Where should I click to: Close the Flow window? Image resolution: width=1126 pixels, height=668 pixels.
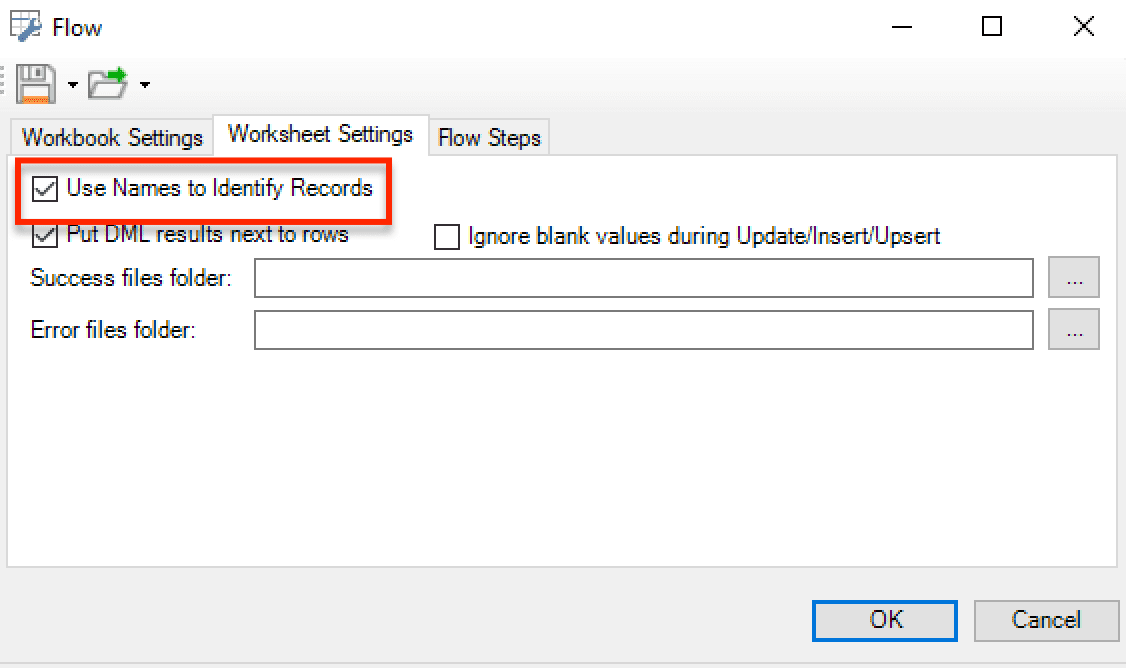point(1084,27)
